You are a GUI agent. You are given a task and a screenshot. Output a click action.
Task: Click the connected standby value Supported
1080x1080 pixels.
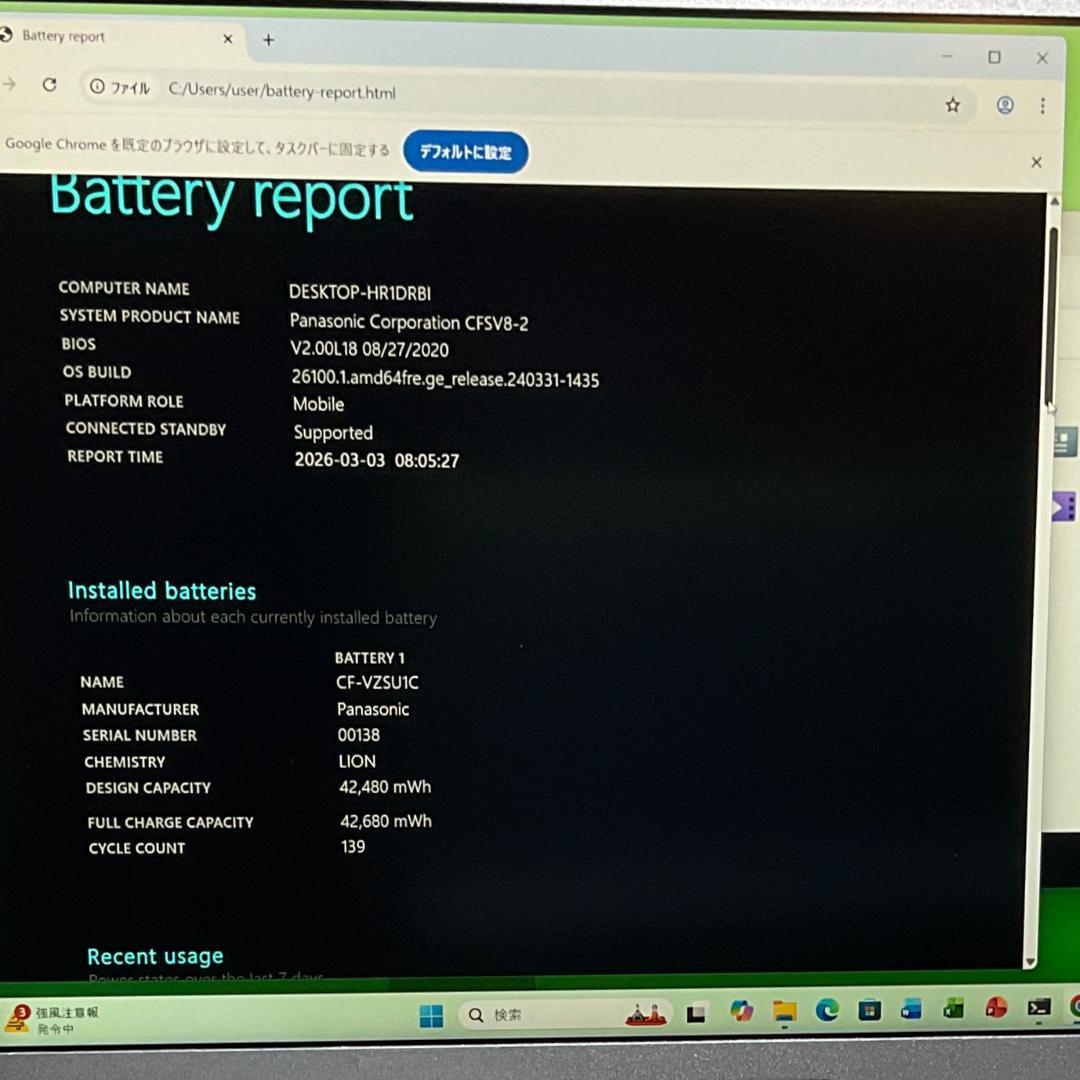[x=333, y=433]
